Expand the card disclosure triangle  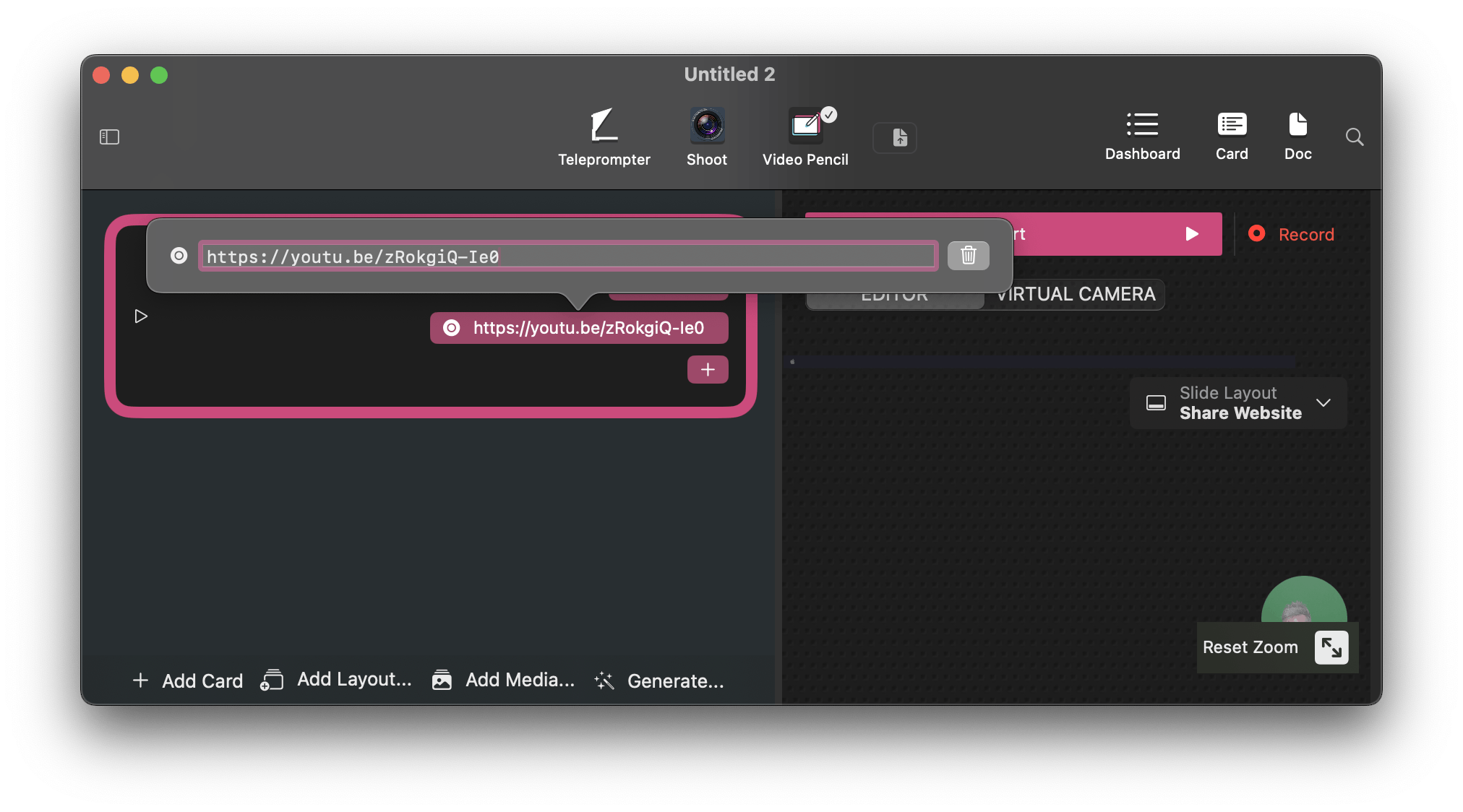pyautogui.click(x=141, y=316)
